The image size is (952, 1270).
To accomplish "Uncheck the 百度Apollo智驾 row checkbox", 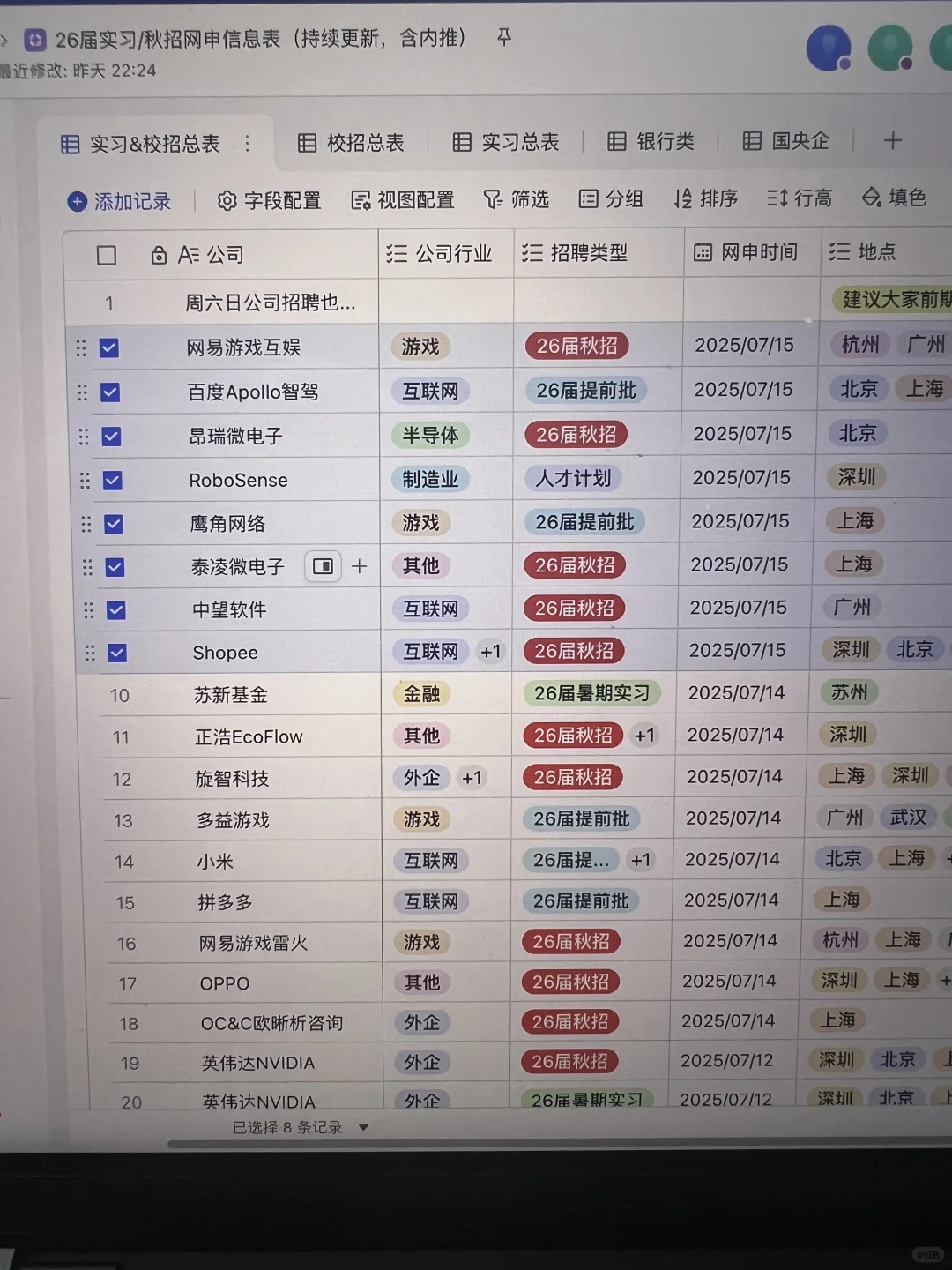I will tap(110, 392).
